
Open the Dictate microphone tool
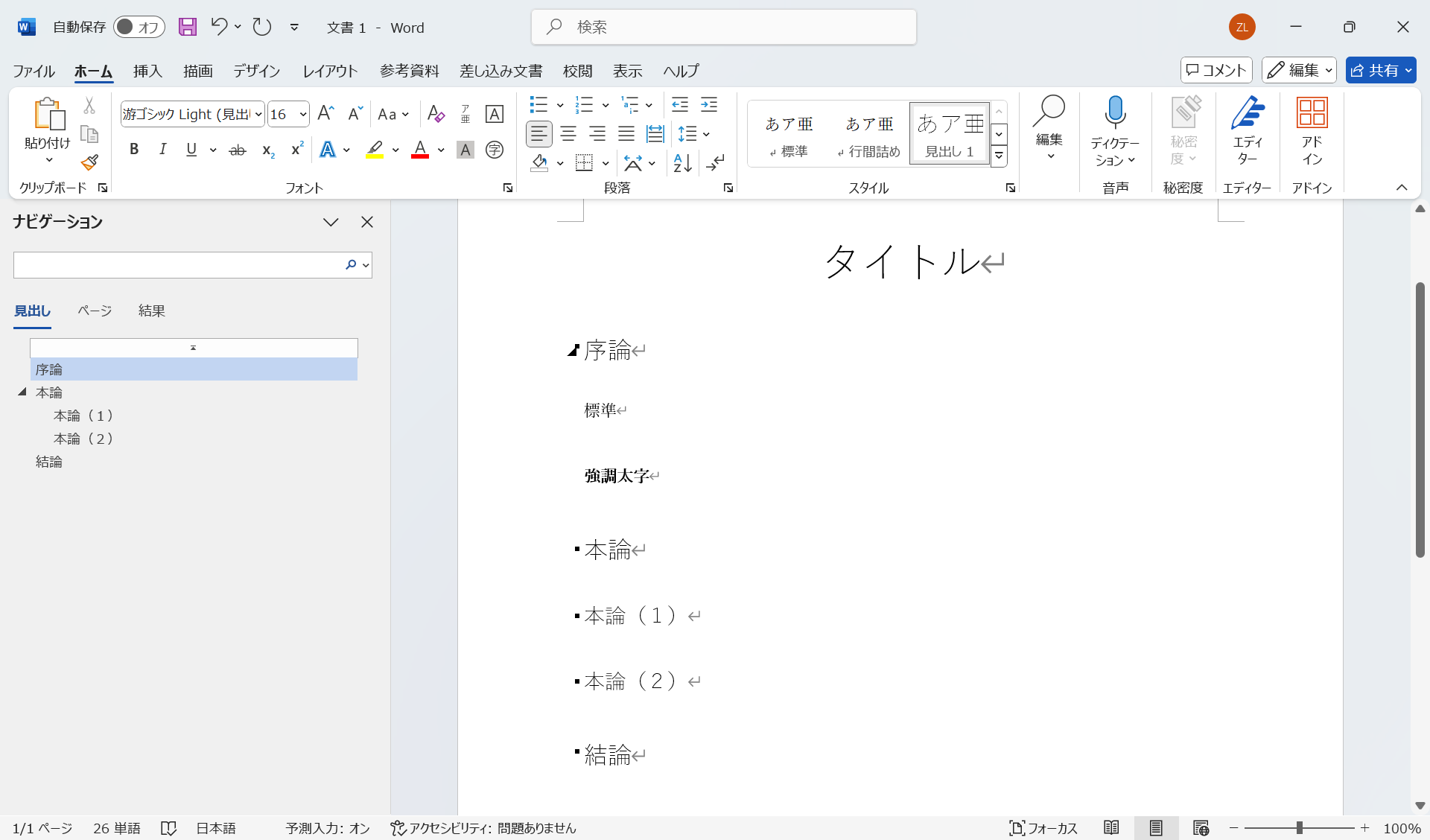1114,113
